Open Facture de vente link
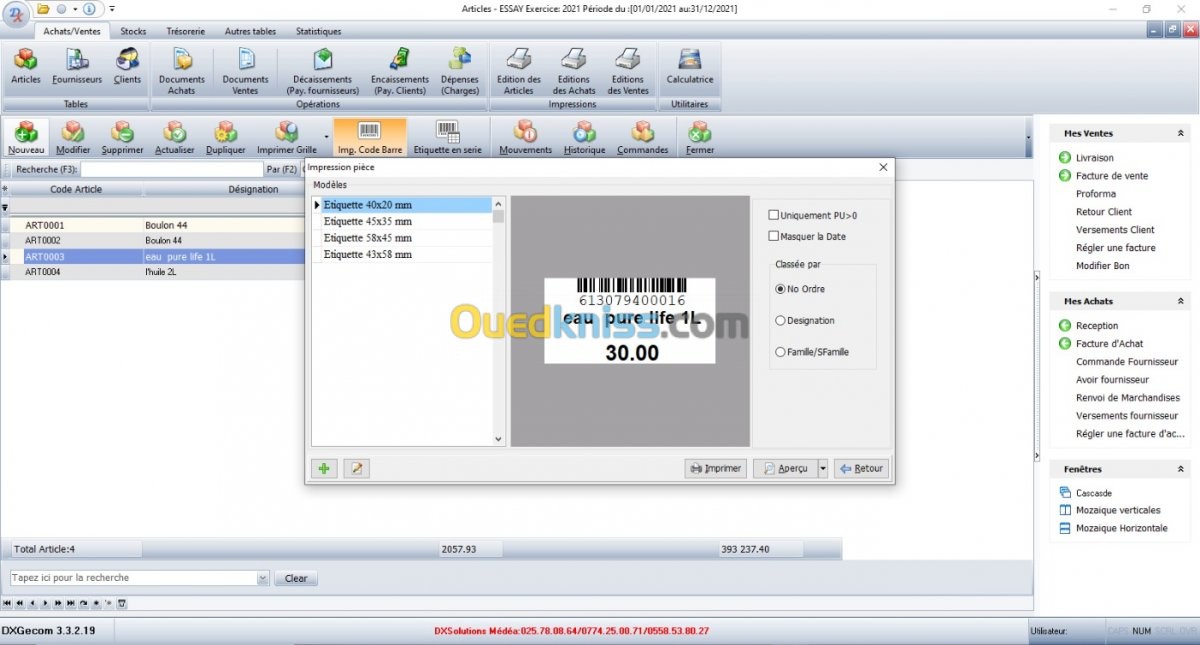The image size is (1200, 645). tap(1112, 176)
